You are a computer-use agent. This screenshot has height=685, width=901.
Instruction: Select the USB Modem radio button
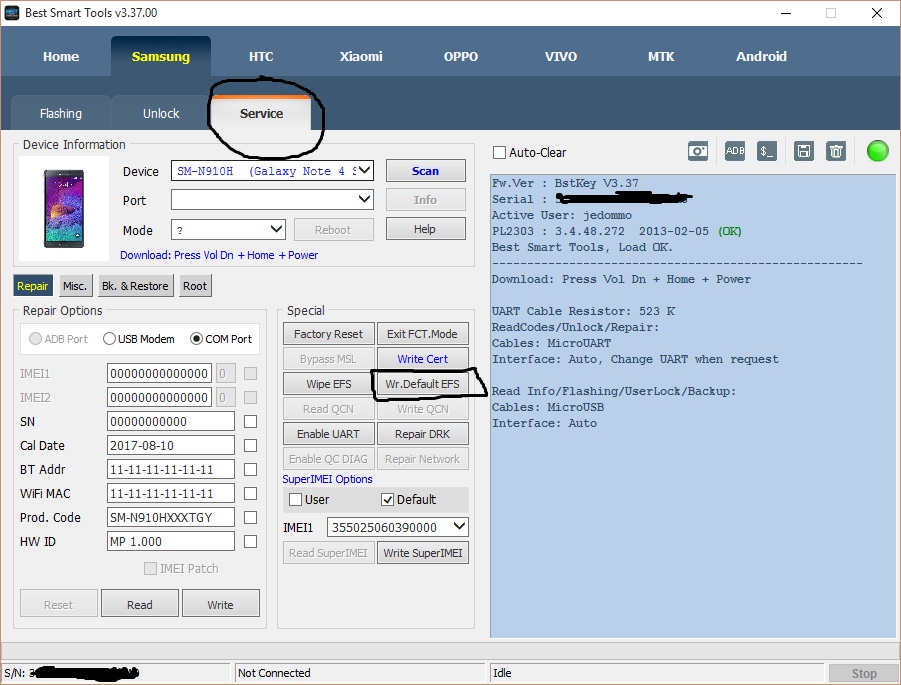pyautogui.click(x=109, y=339)
